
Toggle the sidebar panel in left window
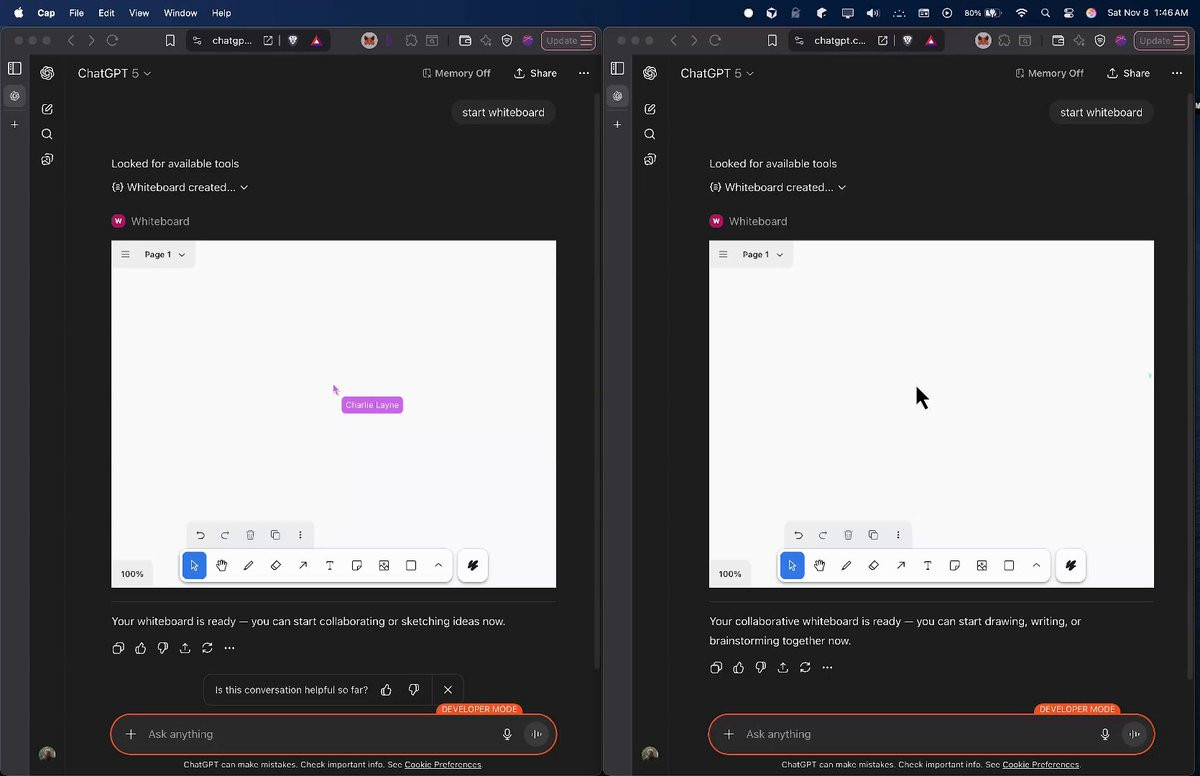click(x=14, y=69)
